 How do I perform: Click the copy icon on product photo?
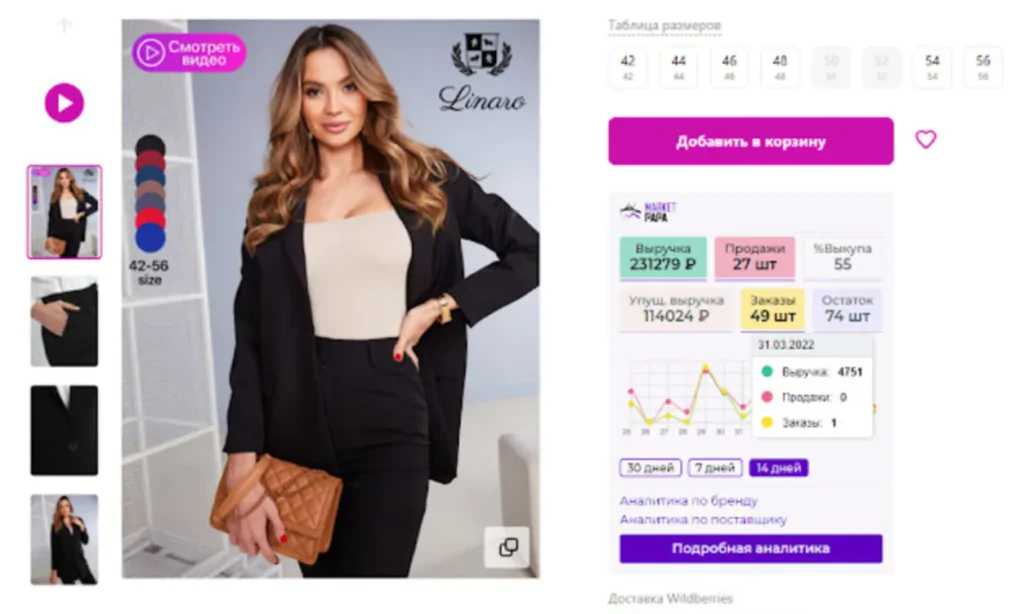(x=507, y=547)
